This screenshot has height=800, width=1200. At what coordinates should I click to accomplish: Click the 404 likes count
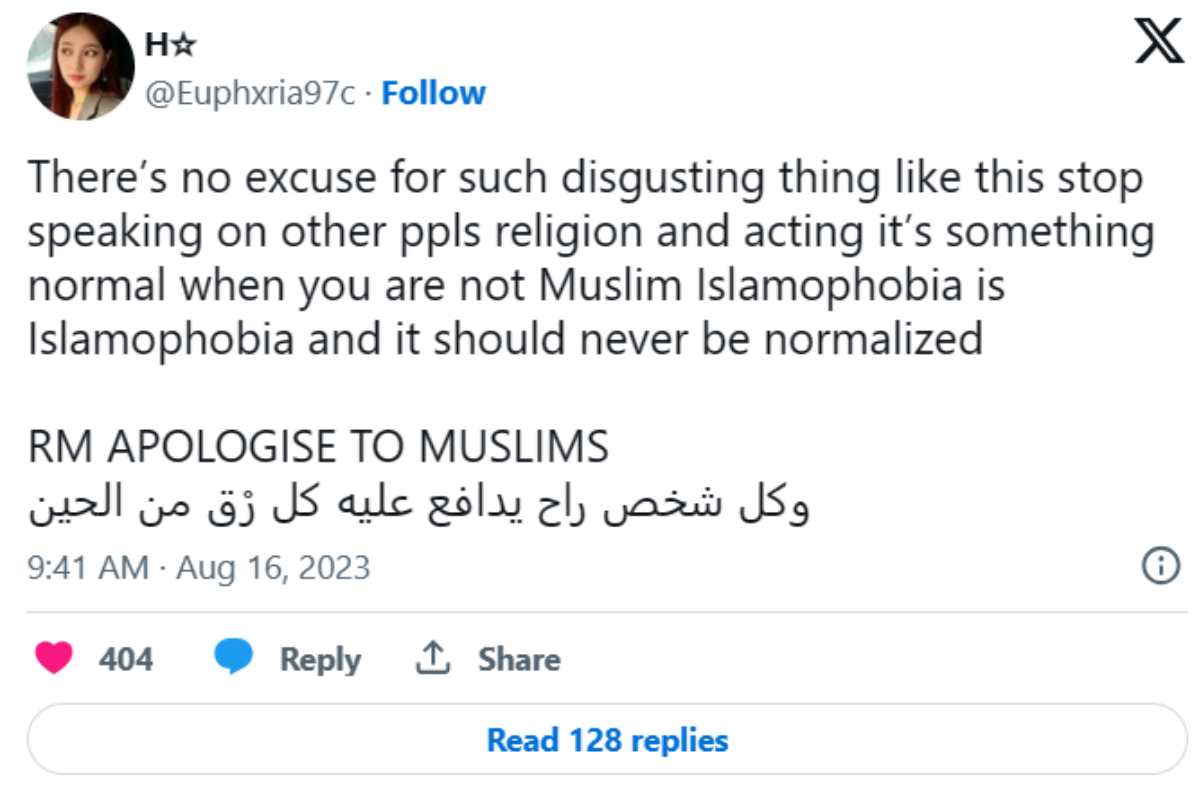[x=126, y=660]
